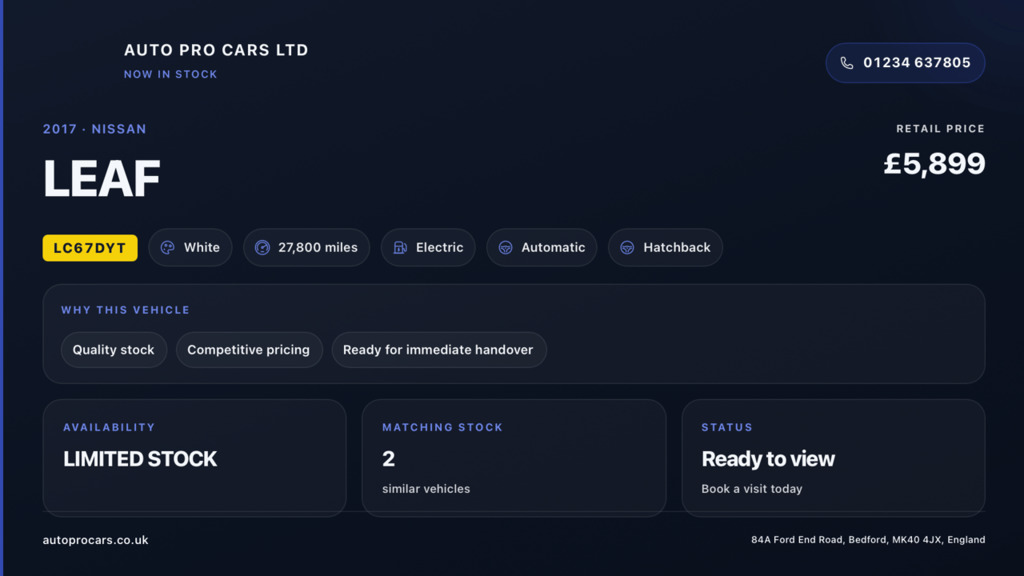
Task: Click the palette icon beside White
Action: [x=168, y=248]
